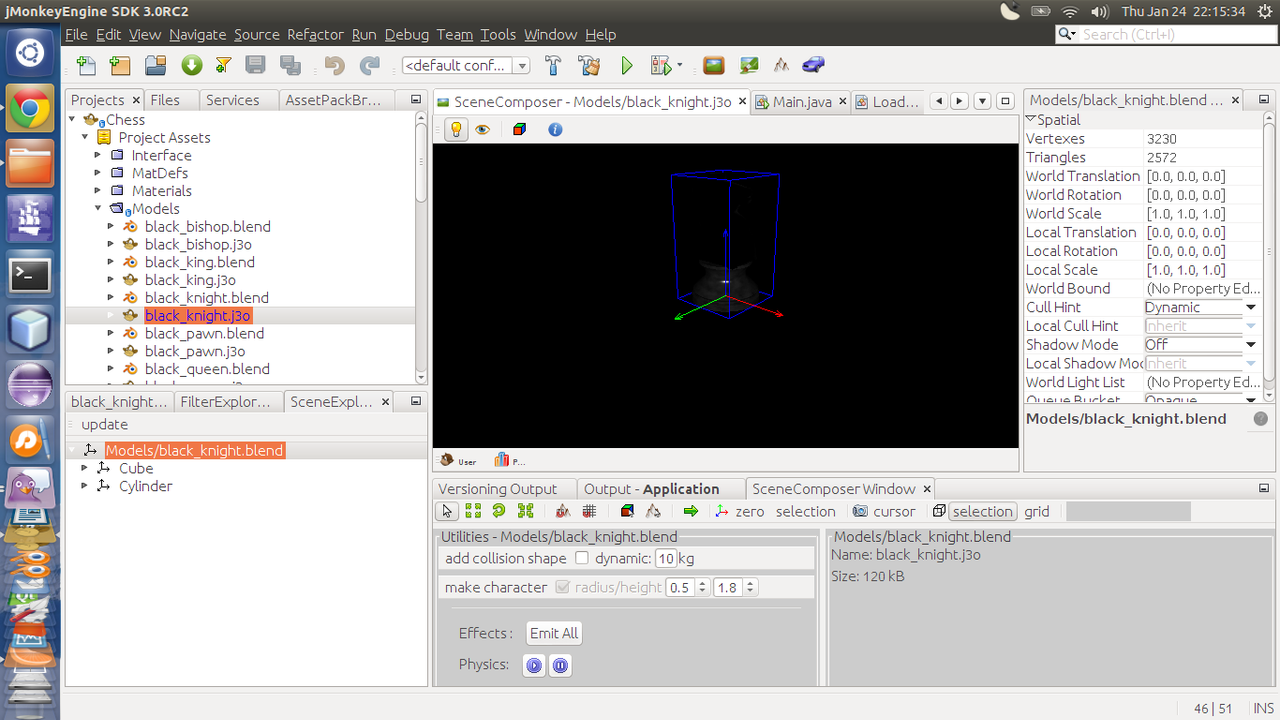Viewport: 1280px width, 720px height.
Task: Click the physics play button
Action: [534, 665]
